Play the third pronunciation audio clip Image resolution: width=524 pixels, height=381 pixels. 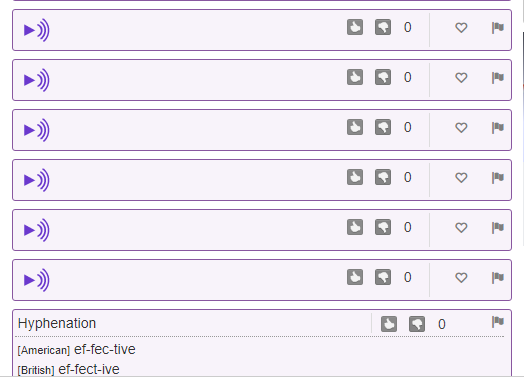pos(37,130)
